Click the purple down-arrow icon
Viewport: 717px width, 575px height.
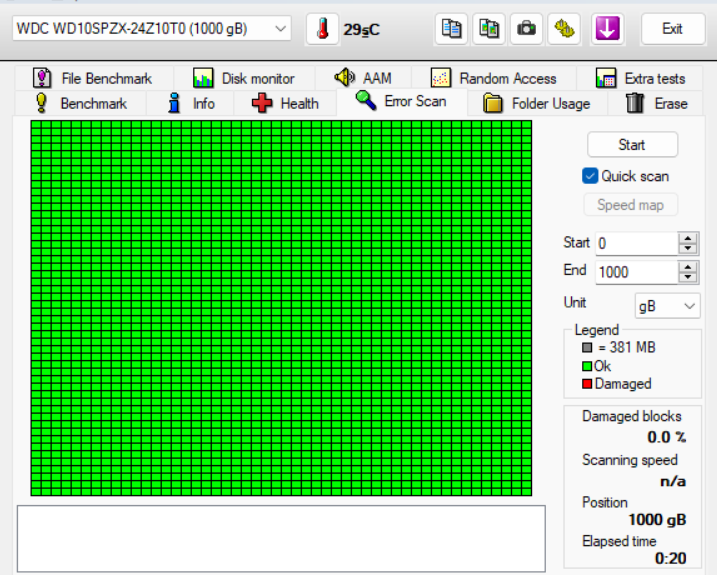coord(606,29)
